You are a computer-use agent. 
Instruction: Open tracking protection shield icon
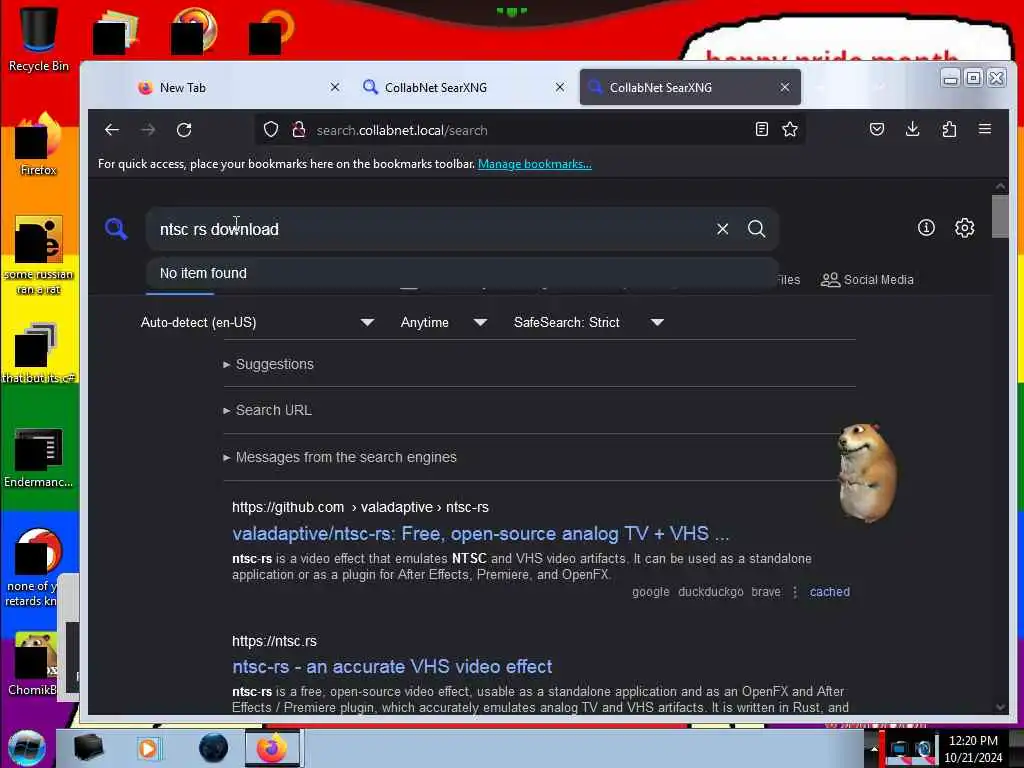click(x=271, y=130)
